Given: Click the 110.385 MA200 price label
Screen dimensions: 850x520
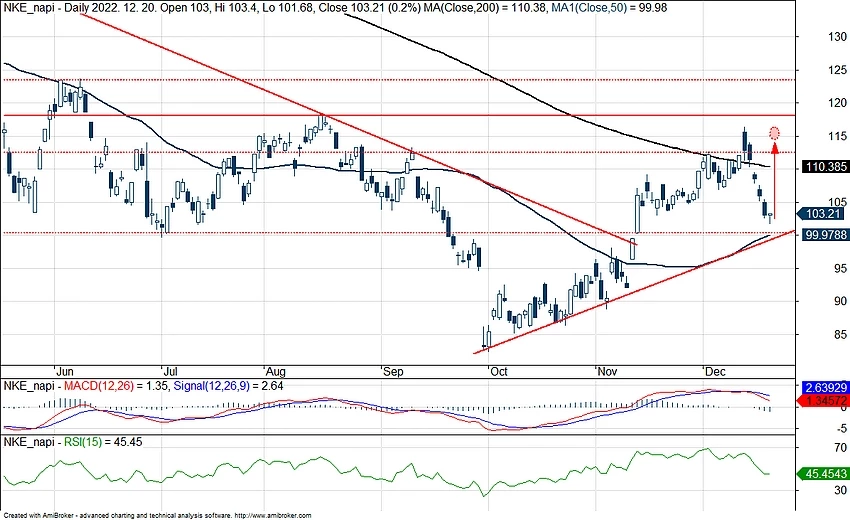Looking at the screenshot, I should (826, 167).
